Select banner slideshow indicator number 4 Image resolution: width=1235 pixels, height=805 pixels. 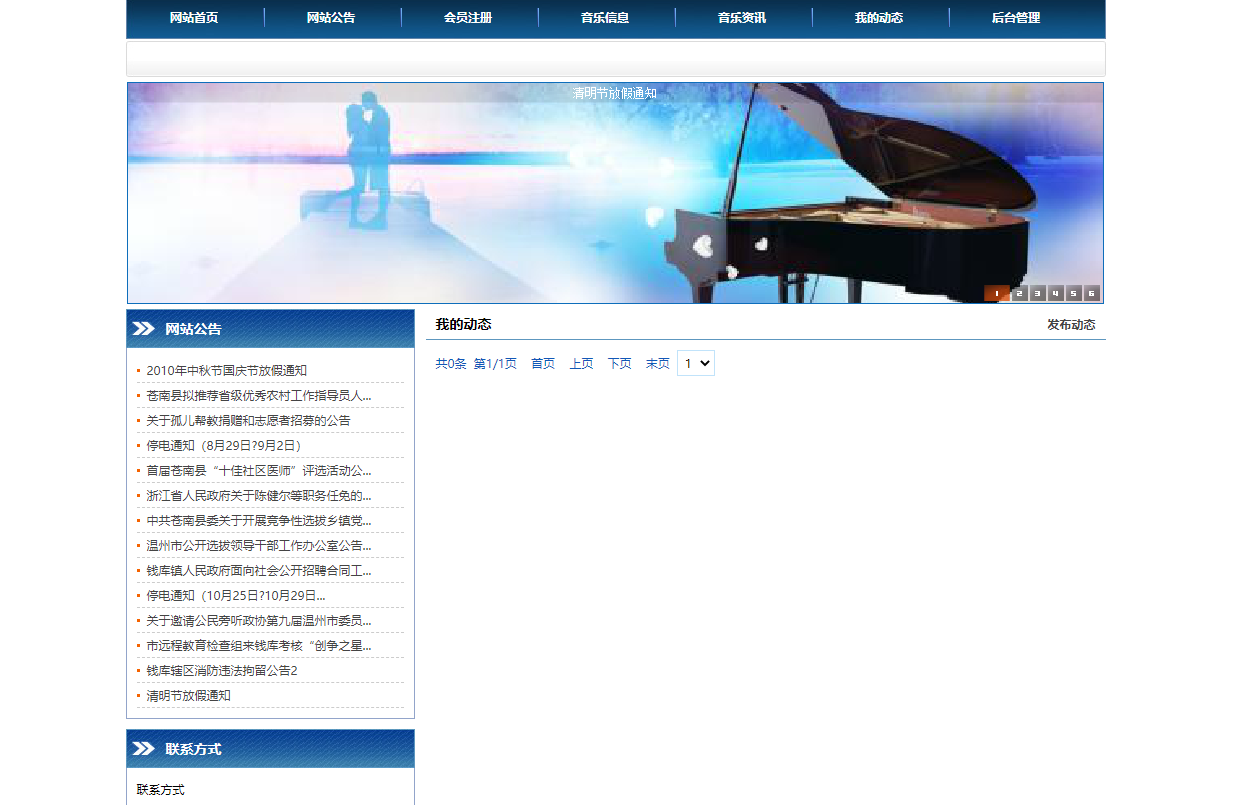point(1055,294)
